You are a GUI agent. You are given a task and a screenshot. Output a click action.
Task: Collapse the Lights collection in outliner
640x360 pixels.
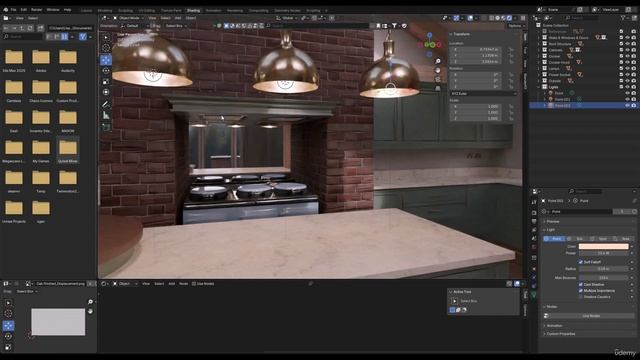point(539,87)
